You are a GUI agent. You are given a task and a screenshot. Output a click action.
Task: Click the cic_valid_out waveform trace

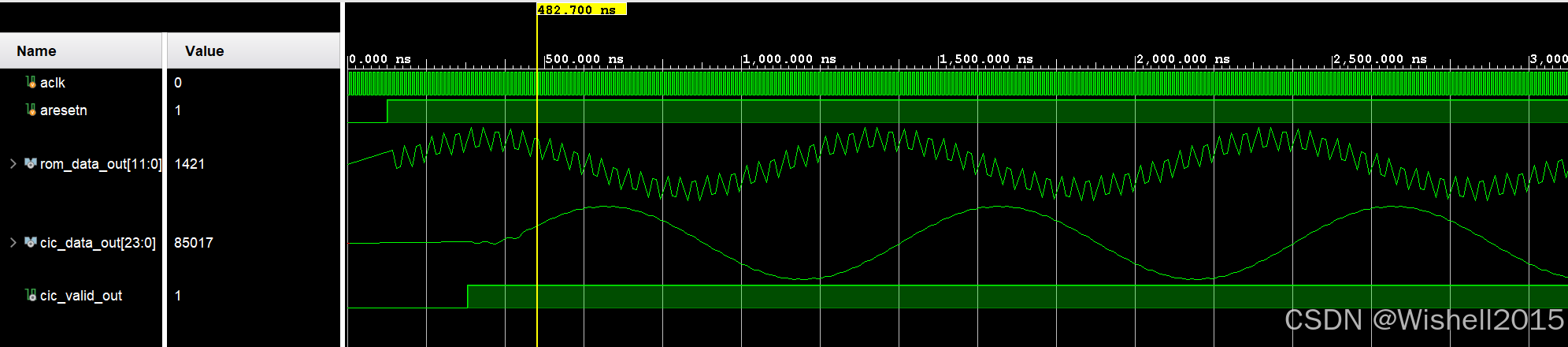coord(958,297)
